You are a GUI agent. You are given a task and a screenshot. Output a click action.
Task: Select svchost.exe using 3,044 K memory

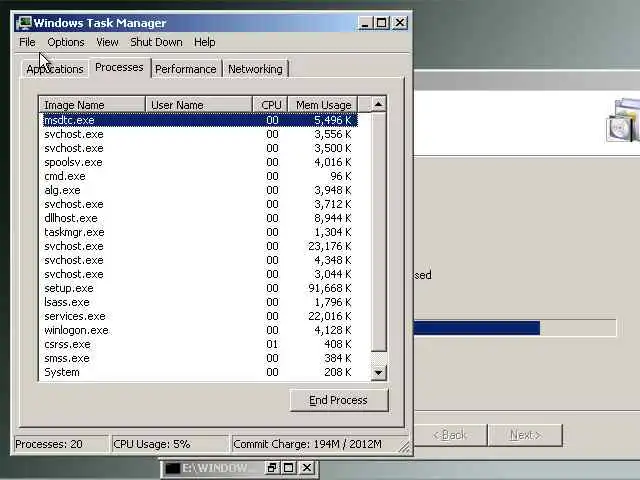[200, 274]
